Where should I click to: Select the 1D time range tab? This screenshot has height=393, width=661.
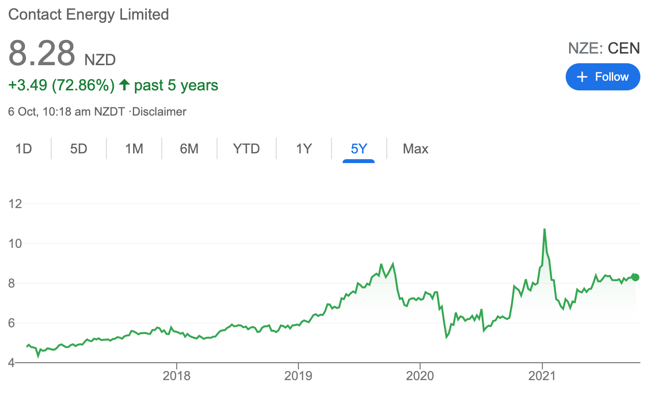coord(24,149)
